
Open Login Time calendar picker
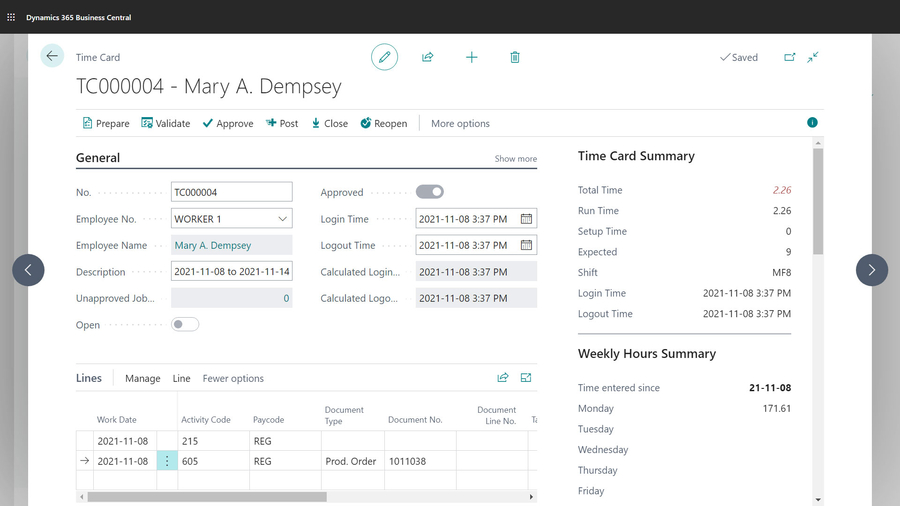point(526,219)
